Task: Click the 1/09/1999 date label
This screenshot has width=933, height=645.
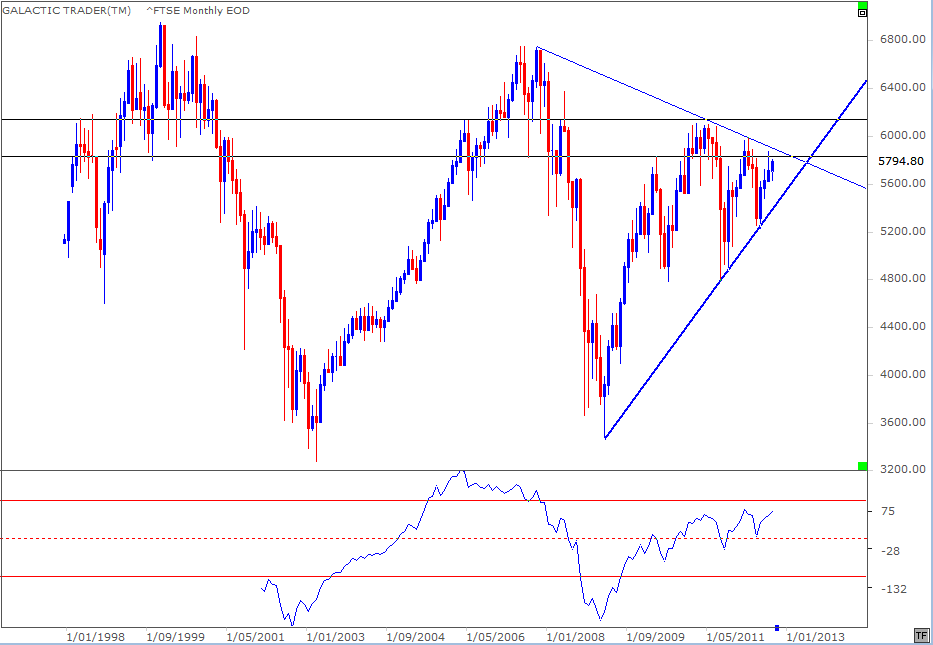Action: [175, 637]
